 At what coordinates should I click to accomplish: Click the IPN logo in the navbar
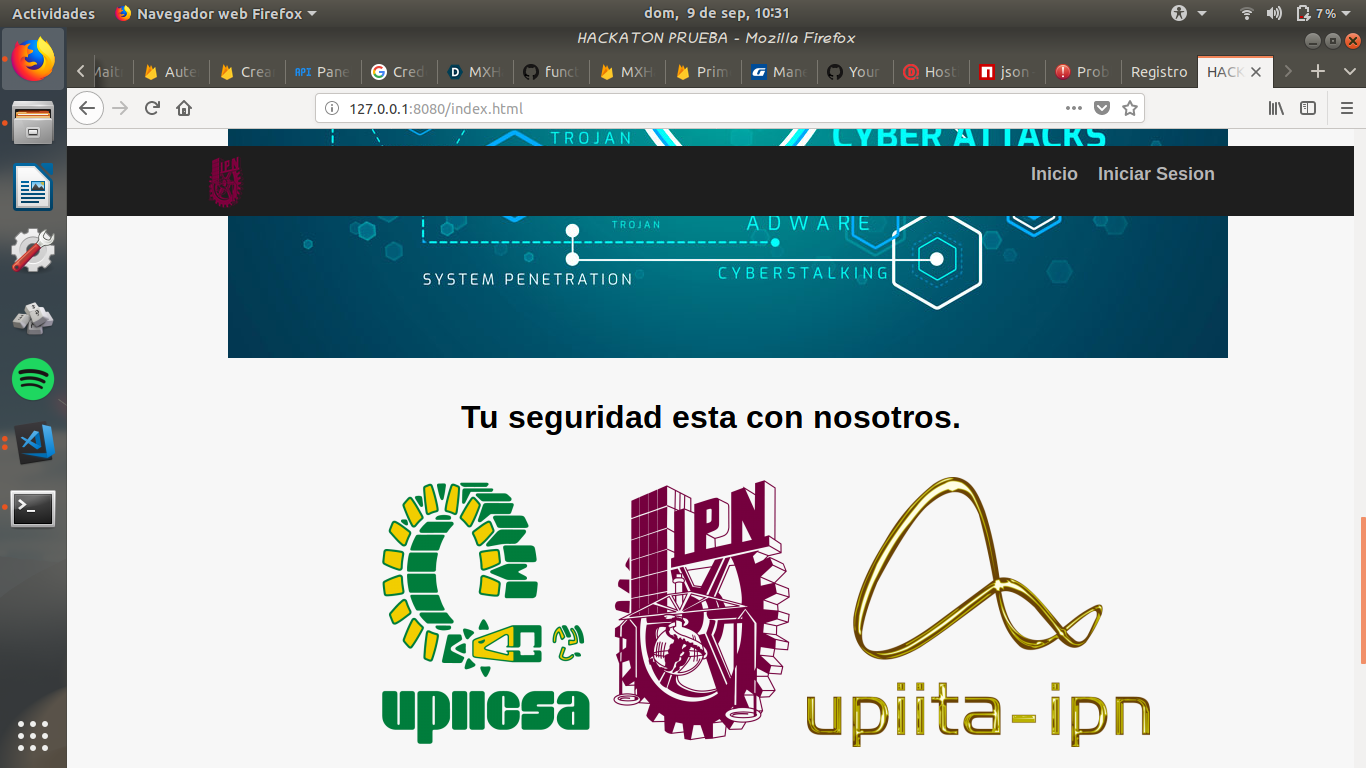pos(225,181)
